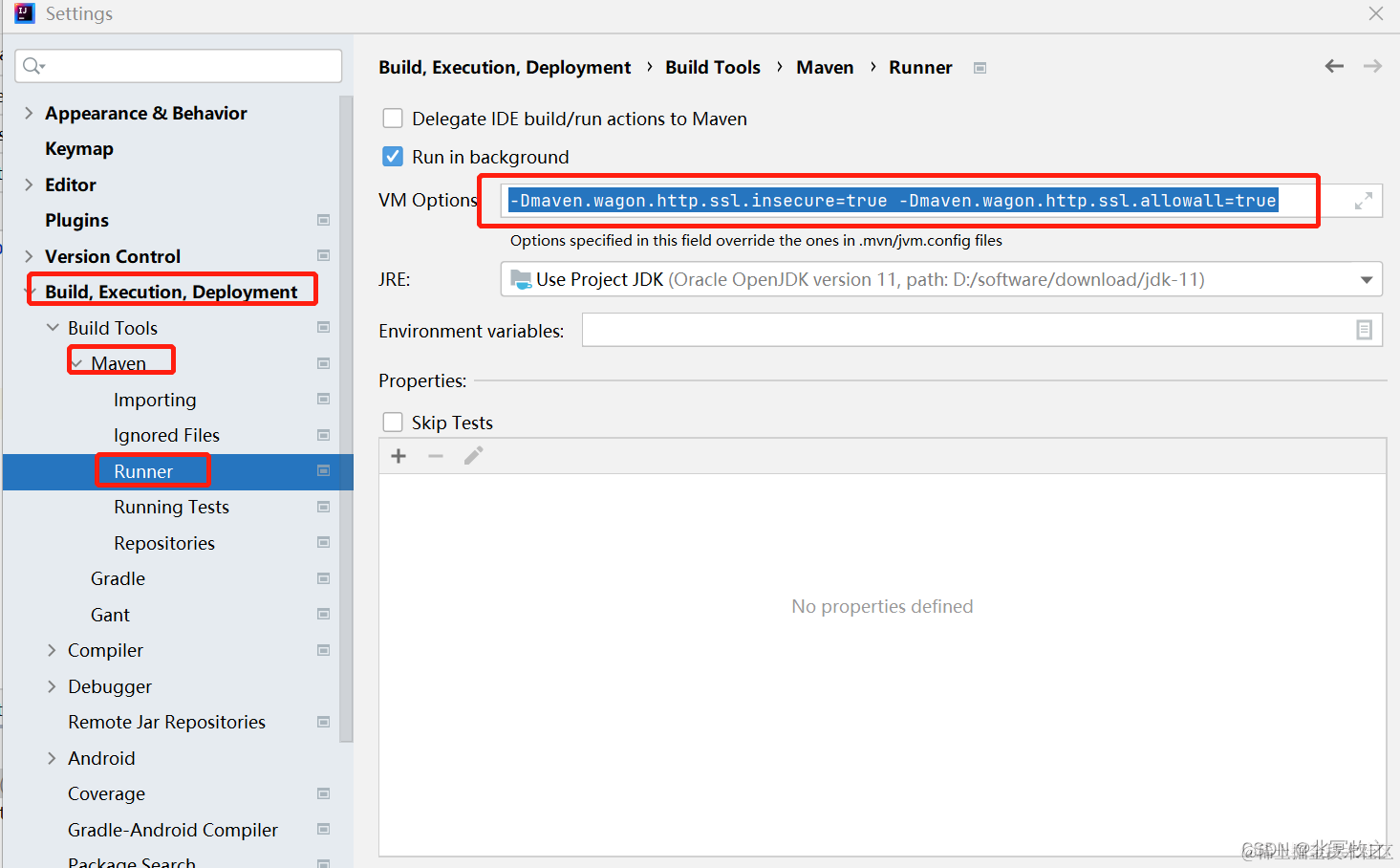
Task: Go forward with the right arrow
Action: [x=1372, y=66]
